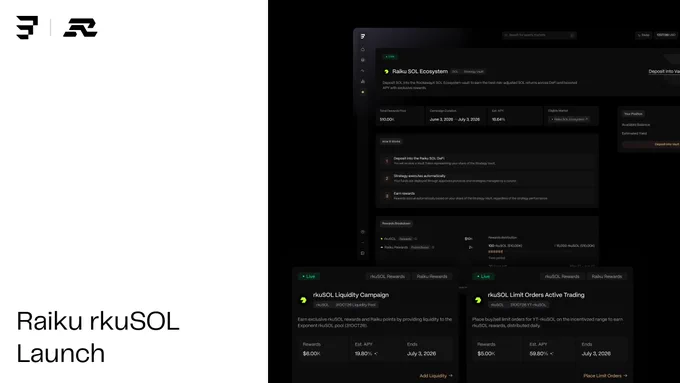The image size is (680, 383).
Task: Click the Raiku logo in the banner header
Action: (80, 28)
